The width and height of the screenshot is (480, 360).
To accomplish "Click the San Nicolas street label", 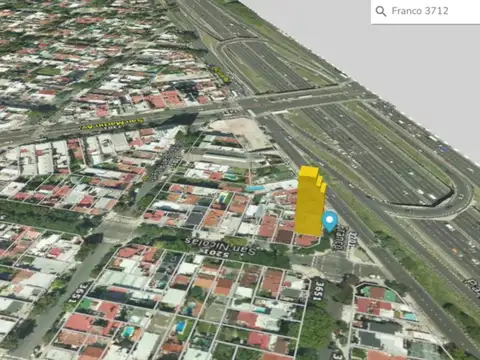I will [x=221, y=245].
